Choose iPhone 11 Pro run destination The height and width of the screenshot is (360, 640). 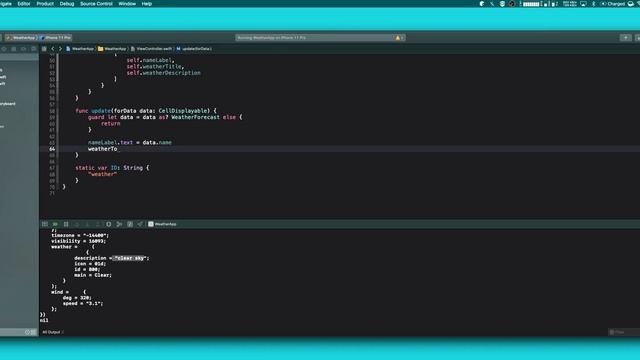tap(56, 38)
